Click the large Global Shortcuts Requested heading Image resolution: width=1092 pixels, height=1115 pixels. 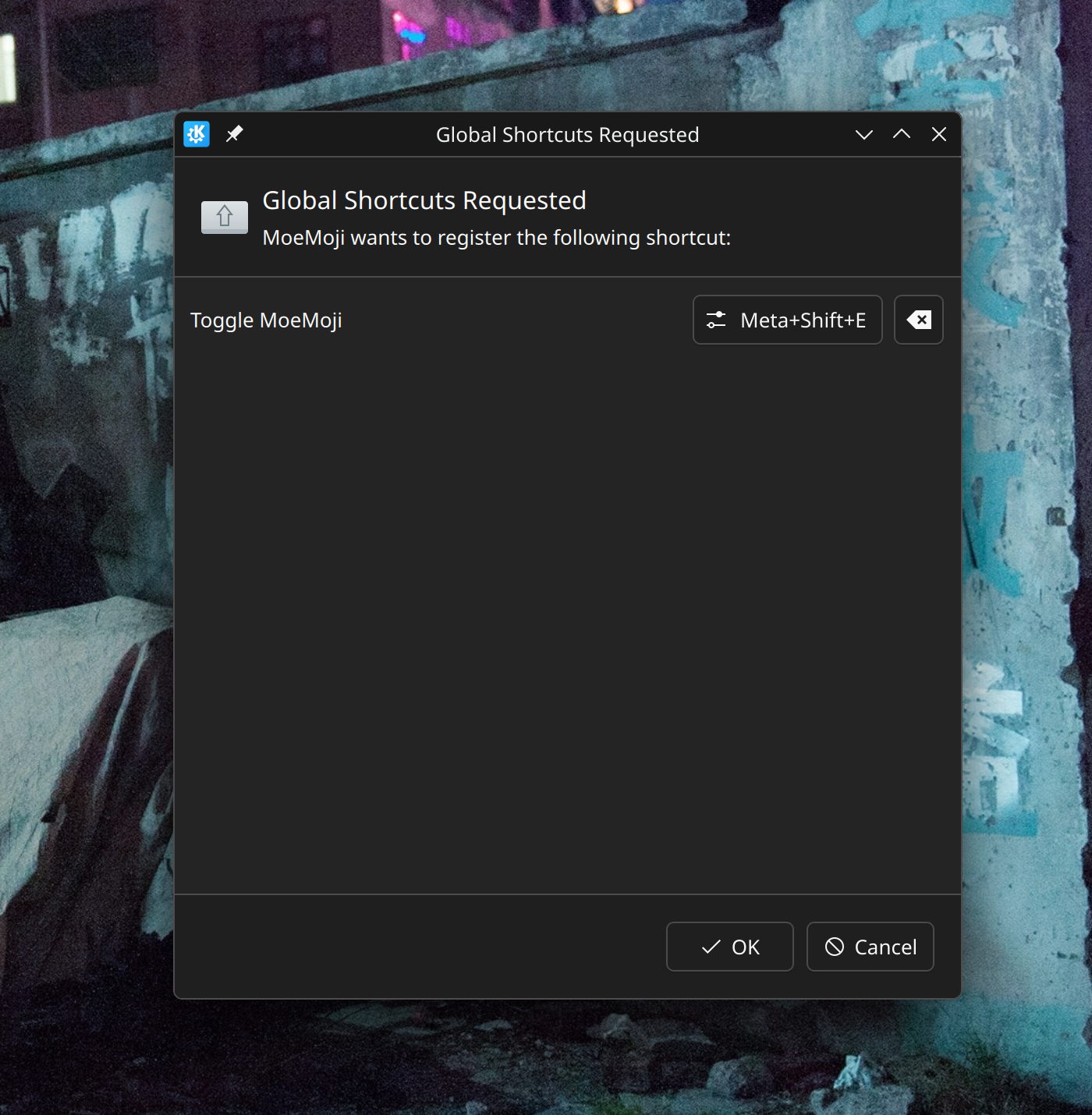coord(424,200)
